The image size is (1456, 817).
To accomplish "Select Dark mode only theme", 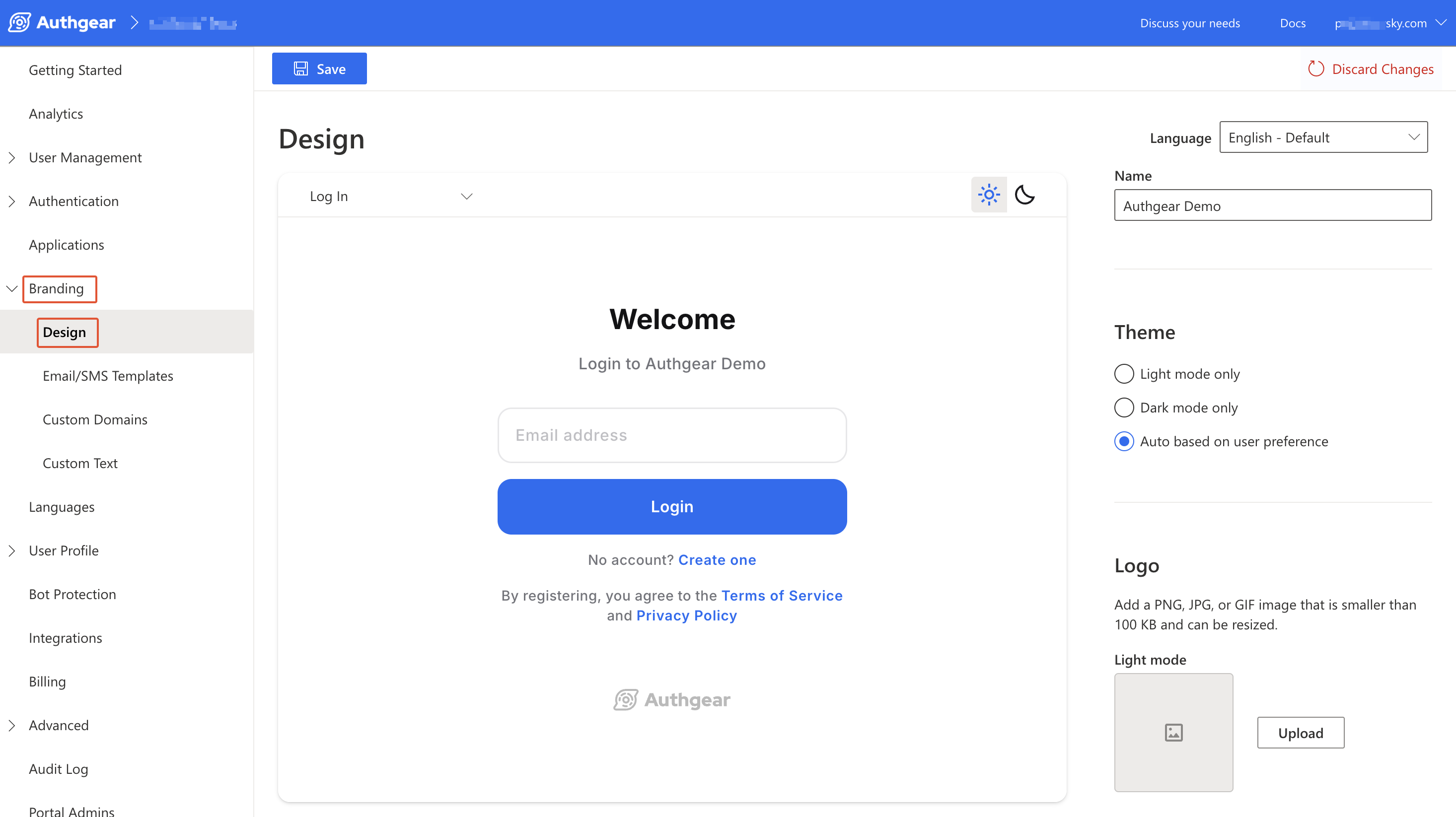I will tap(1124, 408).
